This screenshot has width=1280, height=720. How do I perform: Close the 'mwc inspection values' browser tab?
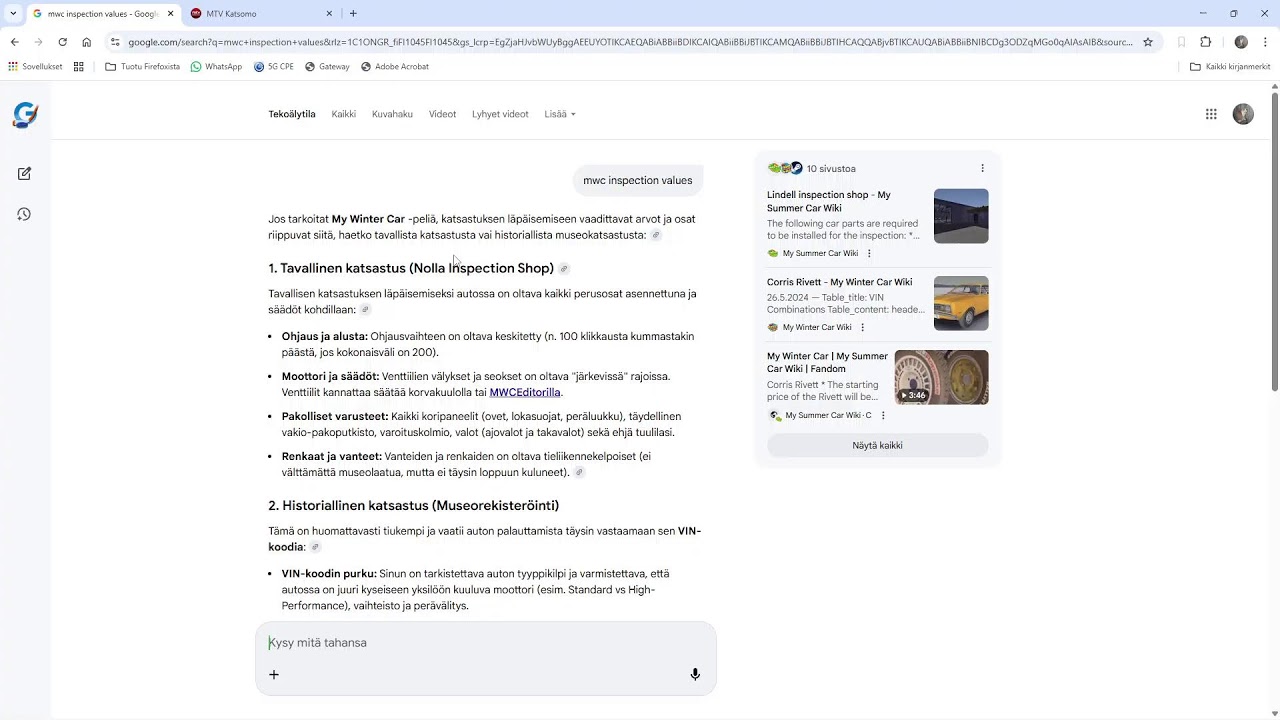coord(170,13)
